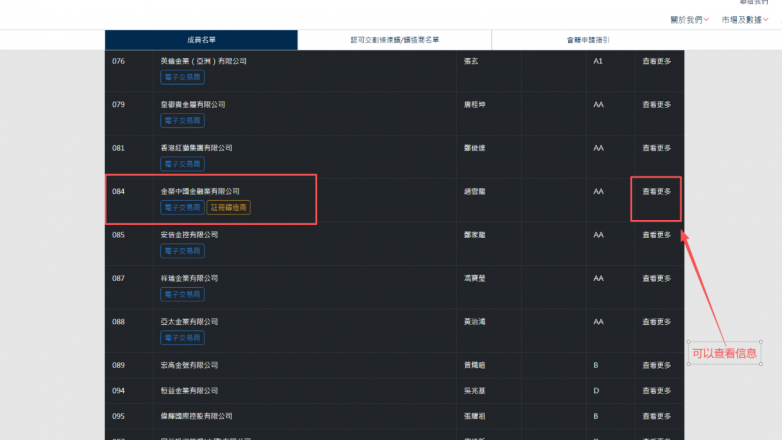Click member number 094
The height and width of the screenshot is (440, 782).
118,391
